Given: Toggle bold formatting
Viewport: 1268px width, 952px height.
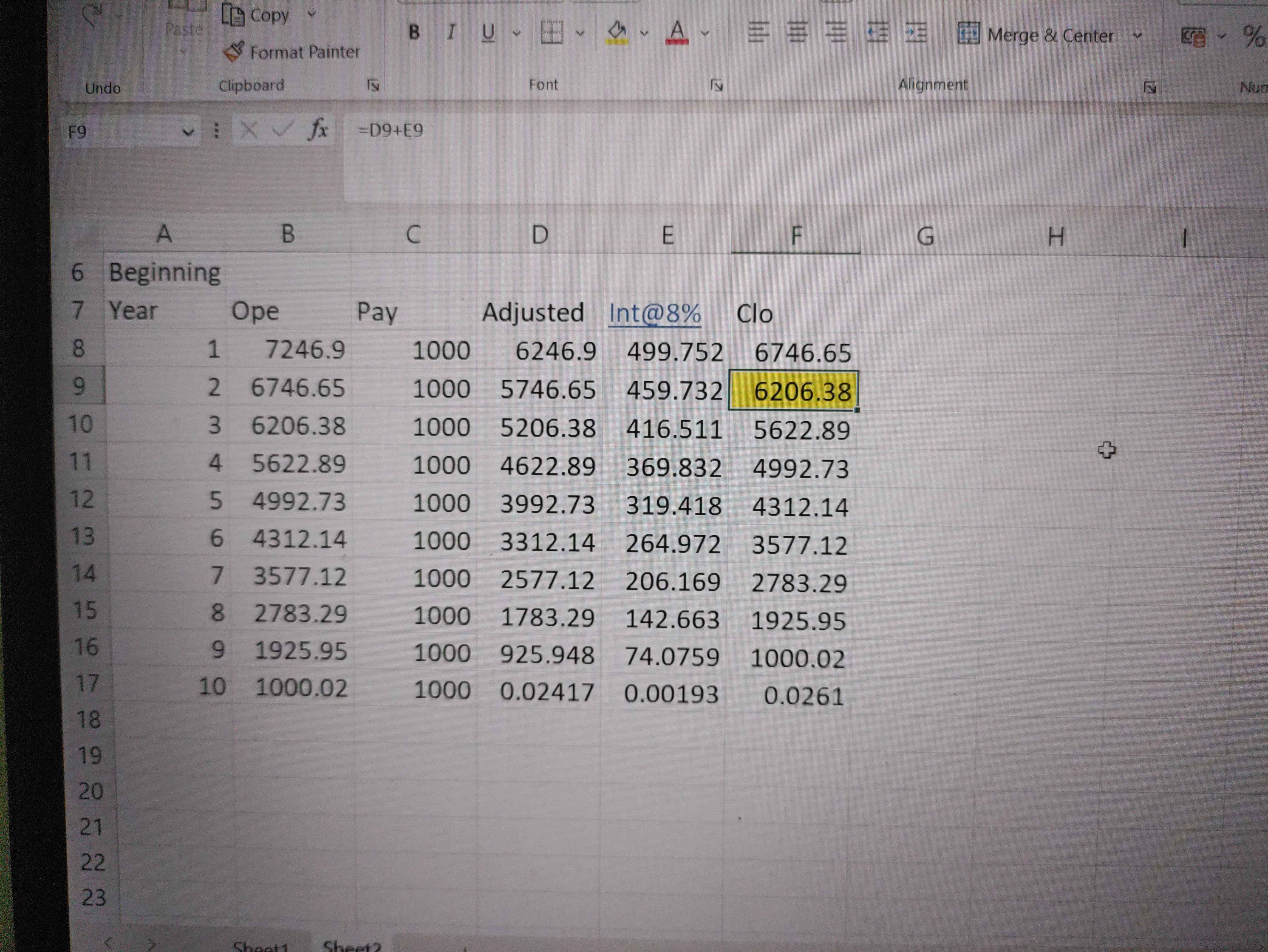Looking at the screenshot, I should [414, 32].
